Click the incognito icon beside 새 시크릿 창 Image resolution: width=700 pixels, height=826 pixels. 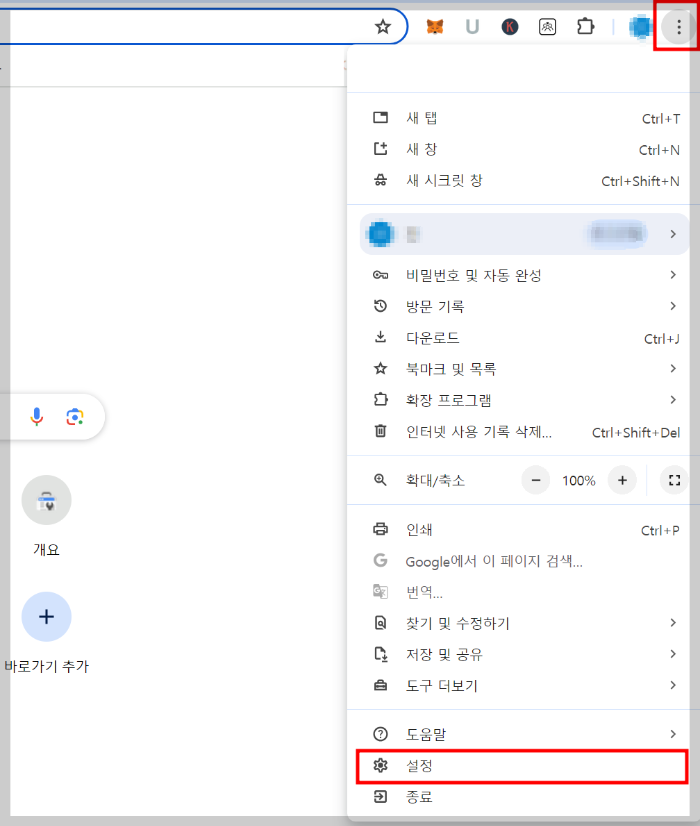coord(380,181)
